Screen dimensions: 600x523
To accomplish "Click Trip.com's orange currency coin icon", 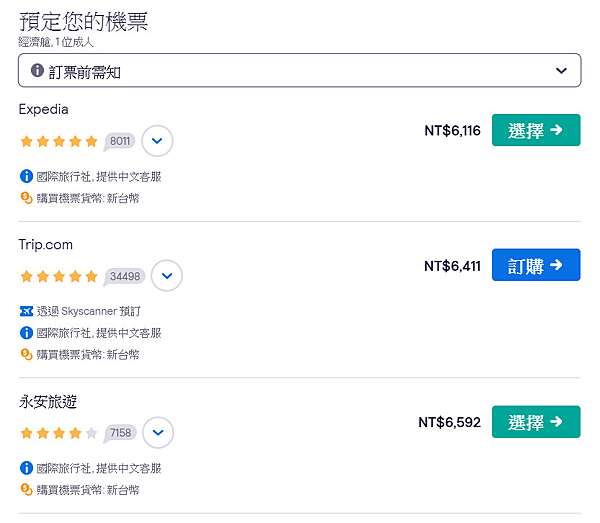I will coord(26,354).
